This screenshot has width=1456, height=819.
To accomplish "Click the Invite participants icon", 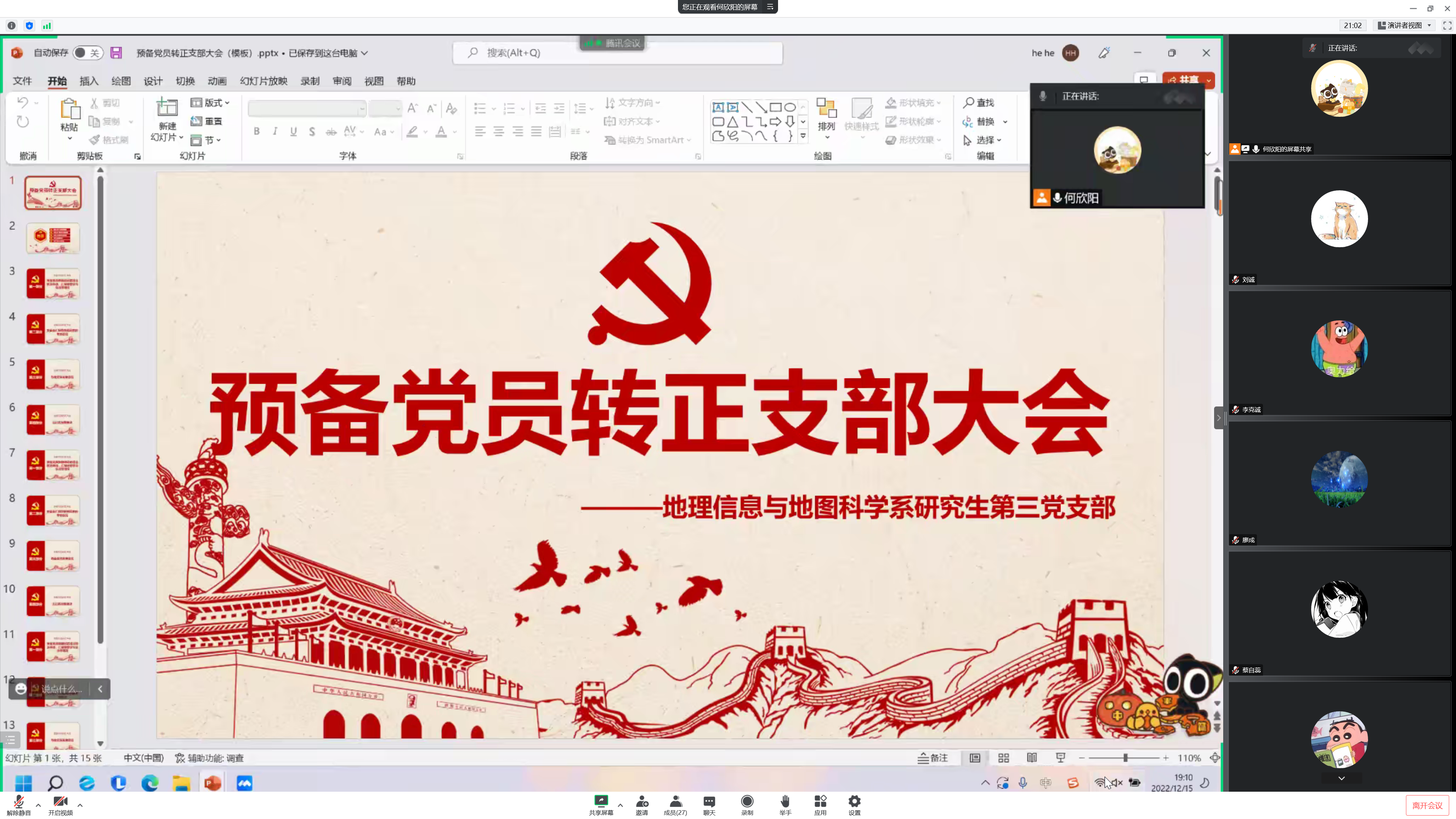I will [x=642, y=801].
